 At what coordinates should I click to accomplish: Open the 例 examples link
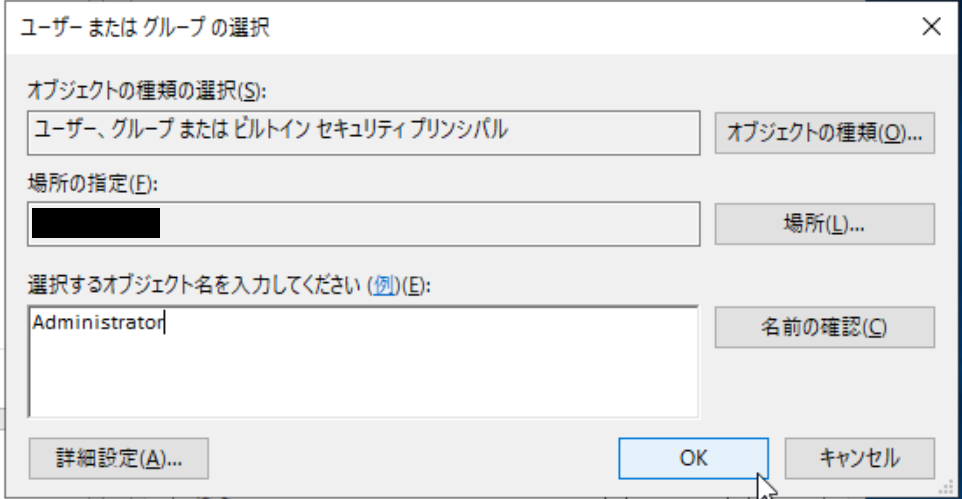[x=384, y=285]
